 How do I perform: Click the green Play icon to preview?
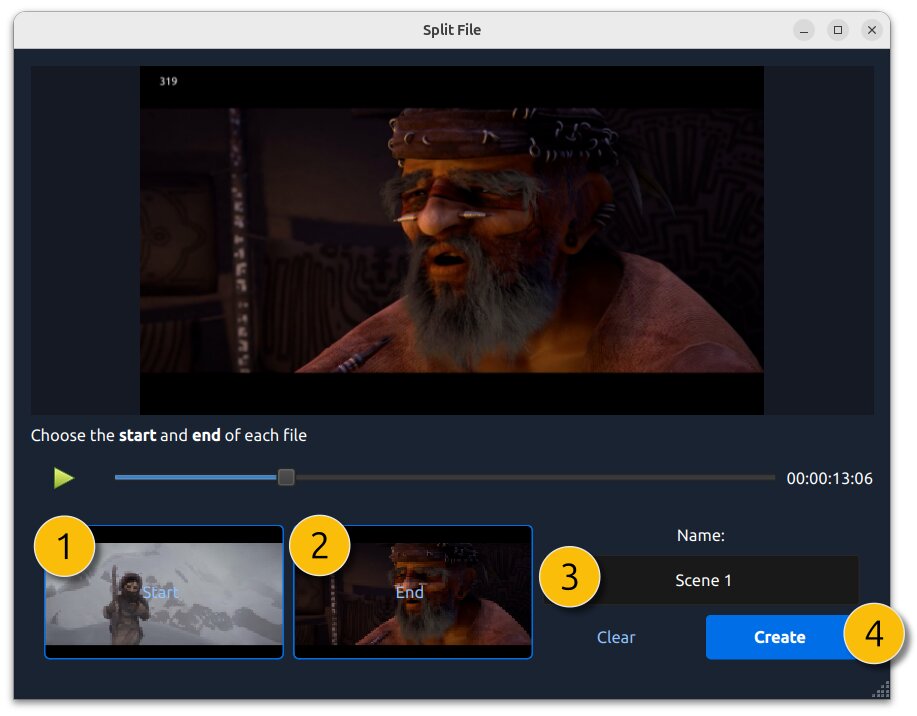[63, 477]
